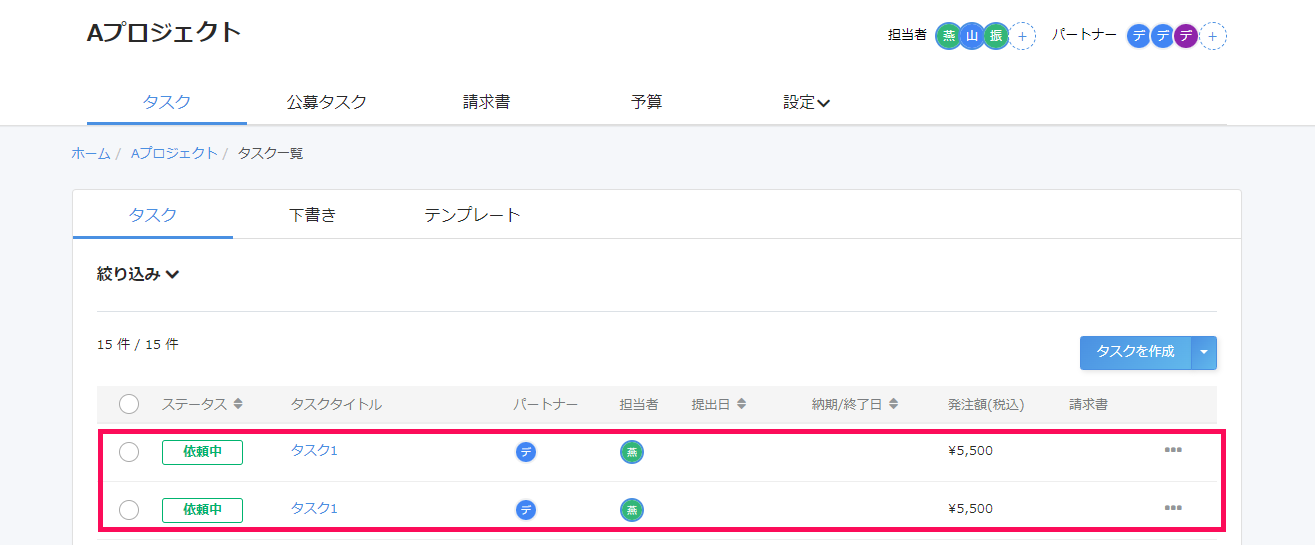
Task: Click the 燕 assignee avatar in the bottom タスク1 row
Action: coord(632,510)
